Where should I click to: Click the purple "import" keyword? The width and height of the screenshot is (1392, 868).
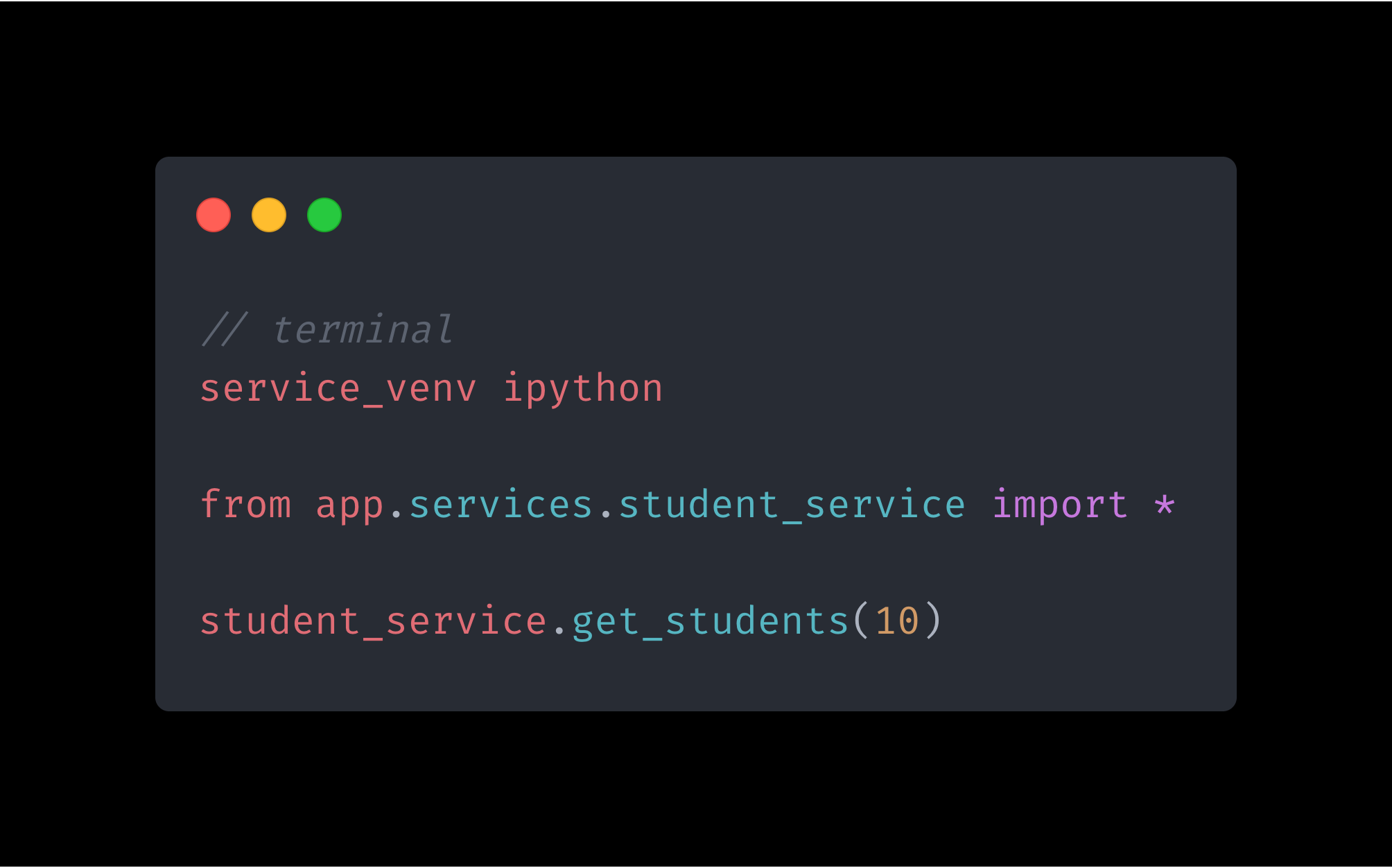[1059, 504]
